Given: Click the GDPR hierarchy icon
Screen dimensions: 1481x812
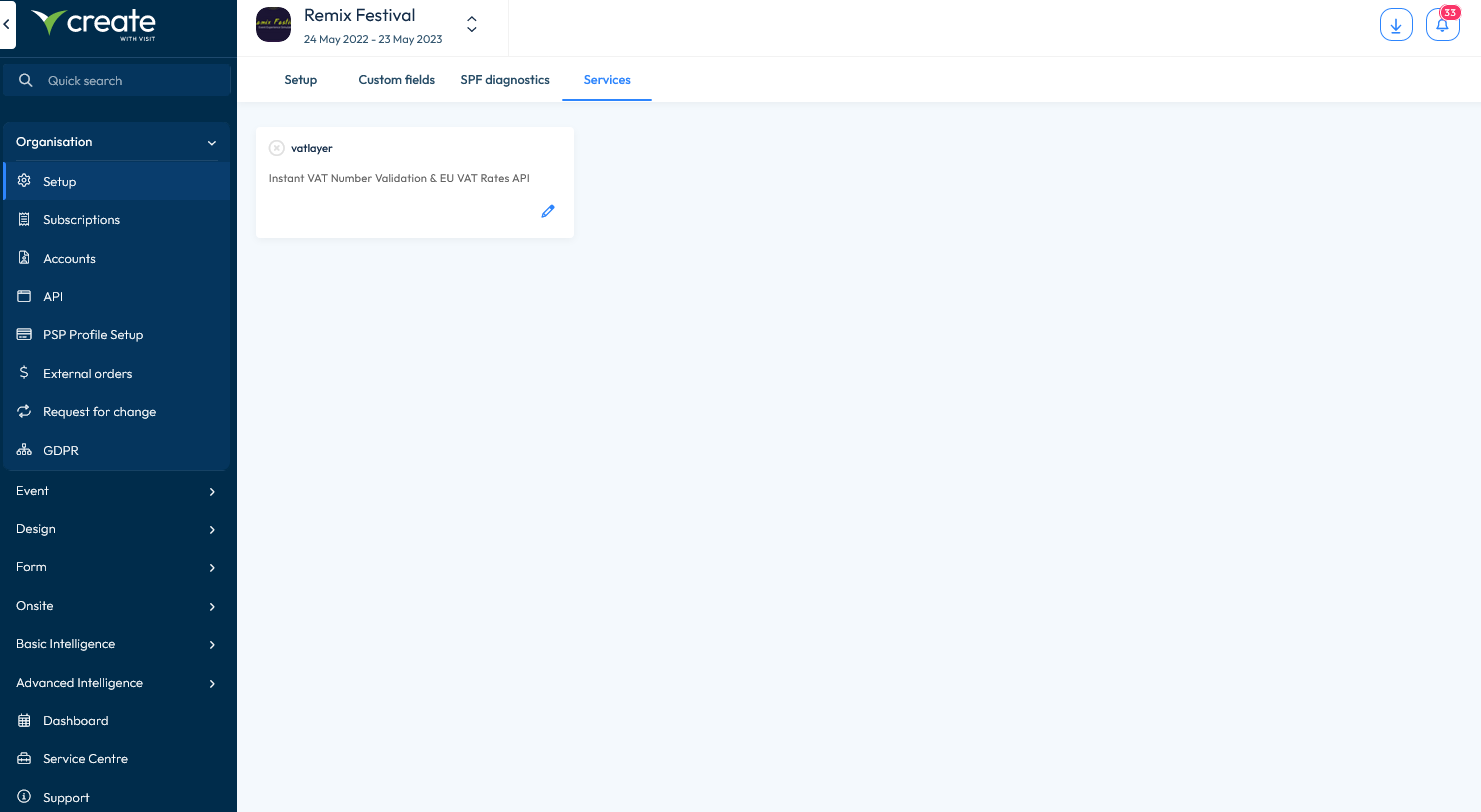Looking at the screenshot, I should 25,450.
